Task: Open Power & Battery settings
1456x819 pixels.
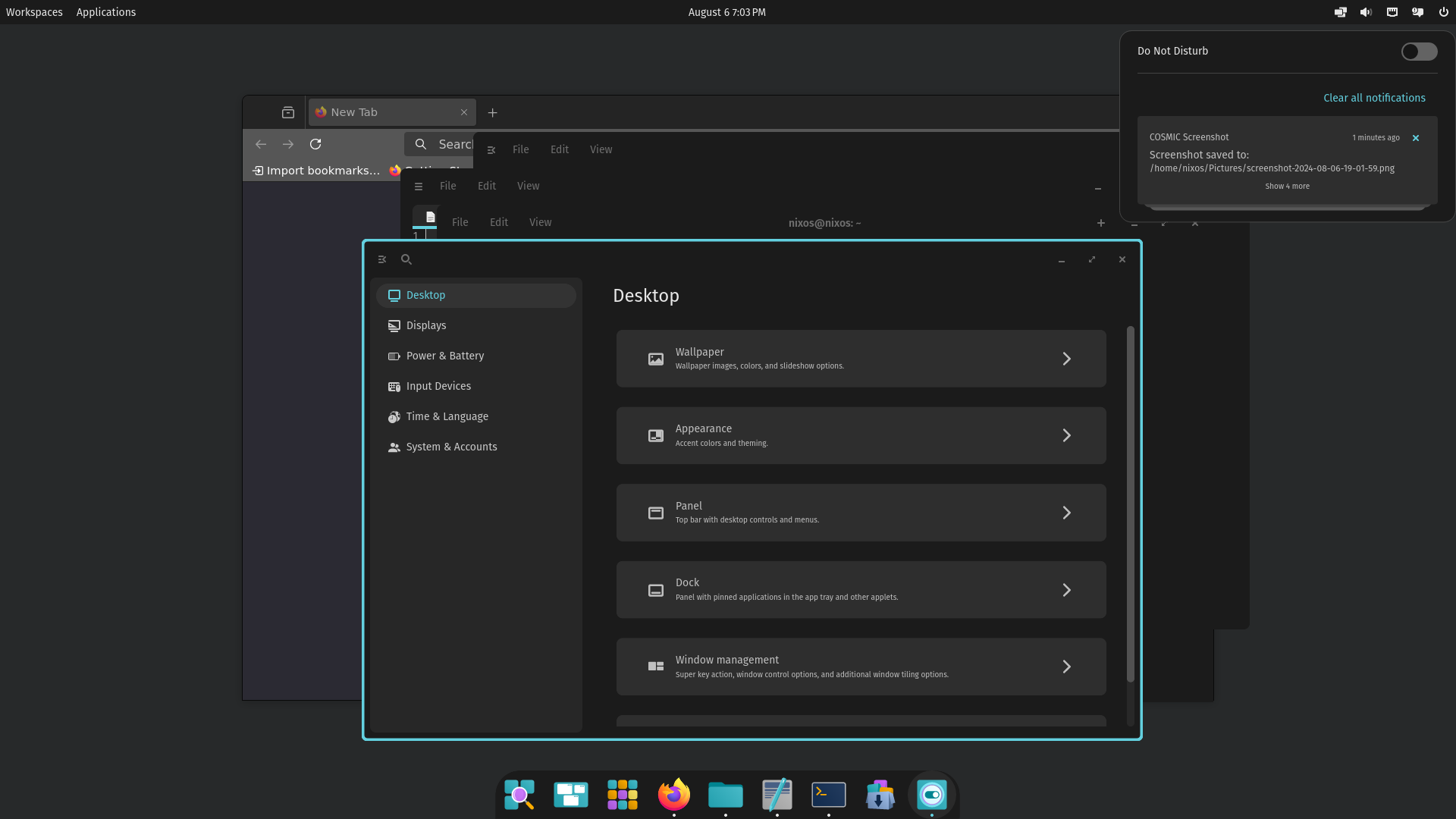Action: (x=445, y=355)
